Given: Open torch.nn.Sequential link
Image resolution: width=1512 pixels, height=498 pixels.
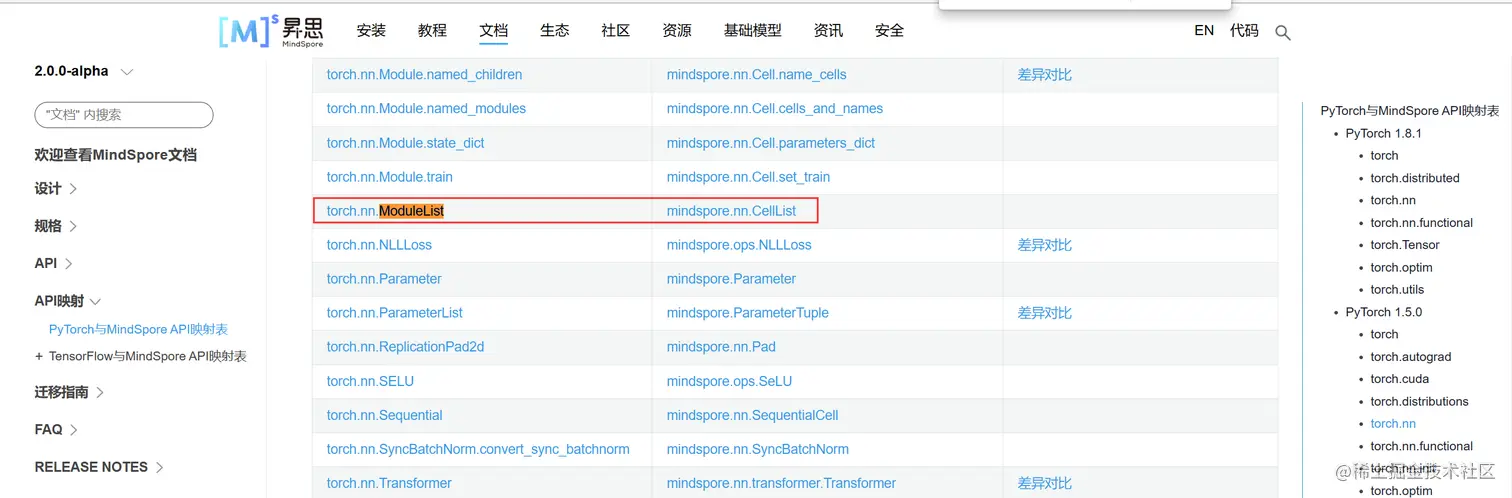Looking at the screenshot, I should pyautogui.click(x=384, y=415).
